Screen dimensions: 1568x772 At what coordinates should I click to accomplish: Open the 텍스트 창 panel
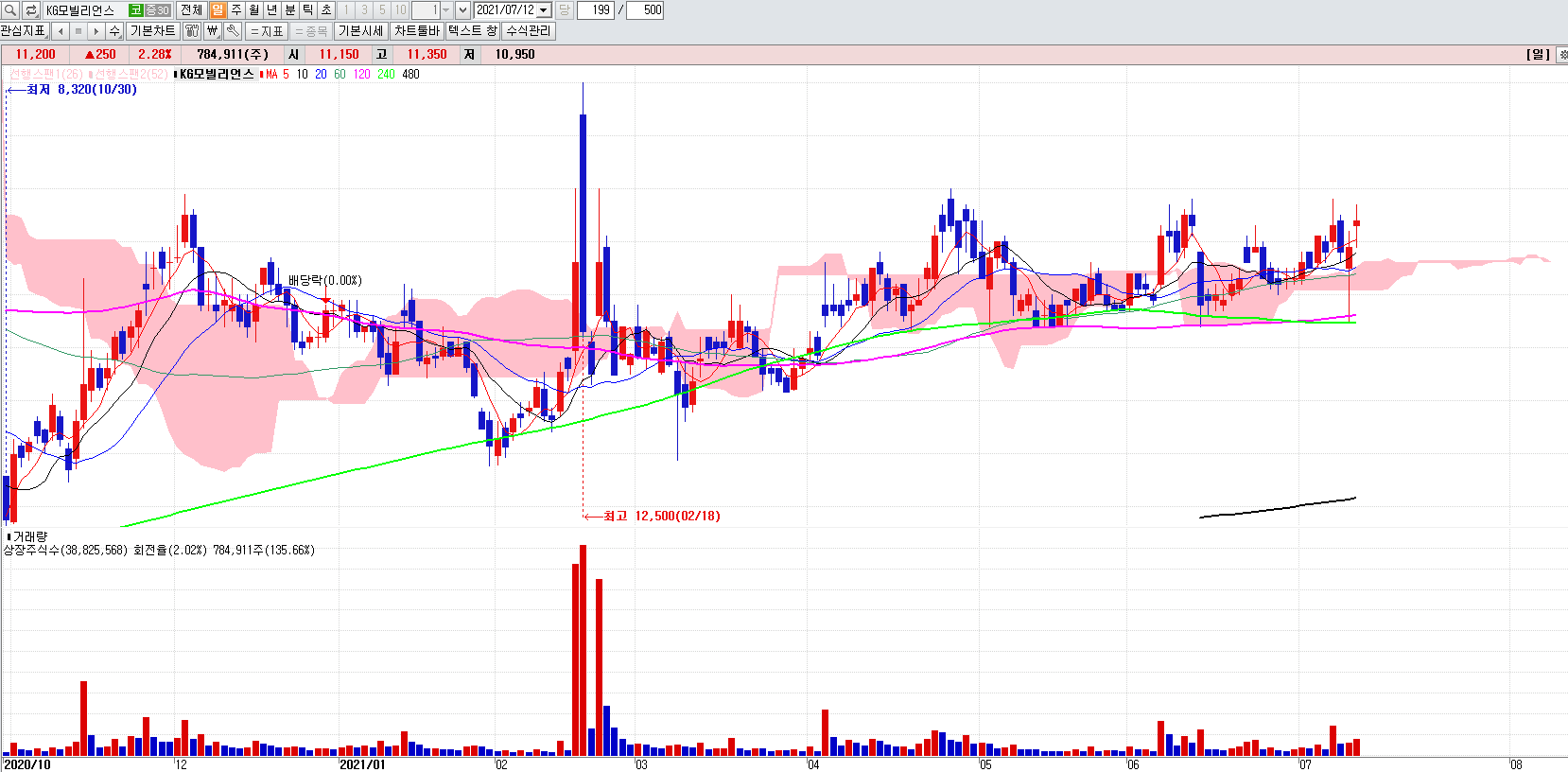[x=473, y=31]
